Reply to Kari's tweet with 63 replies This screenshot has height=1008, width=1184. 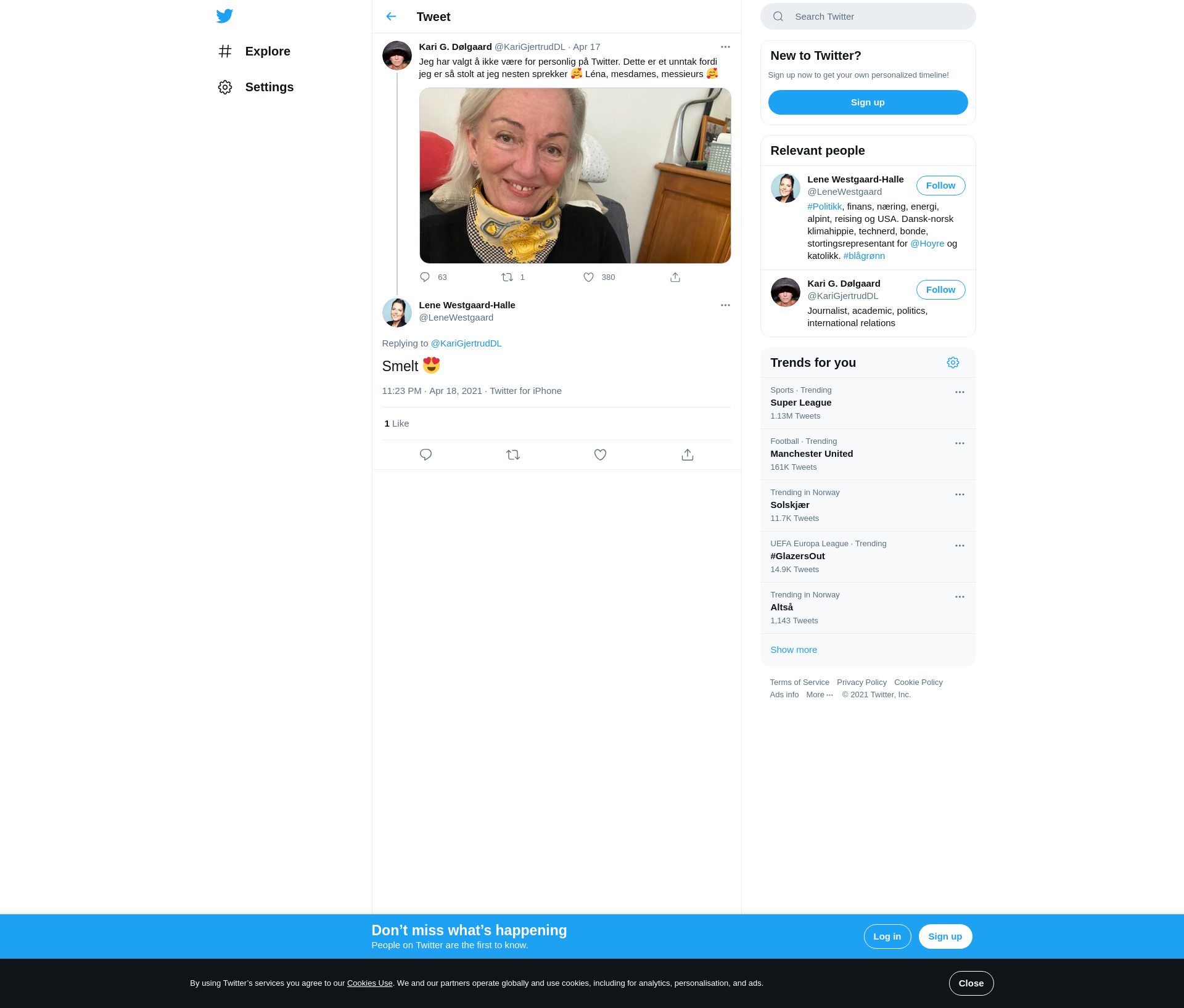point(425,277)
